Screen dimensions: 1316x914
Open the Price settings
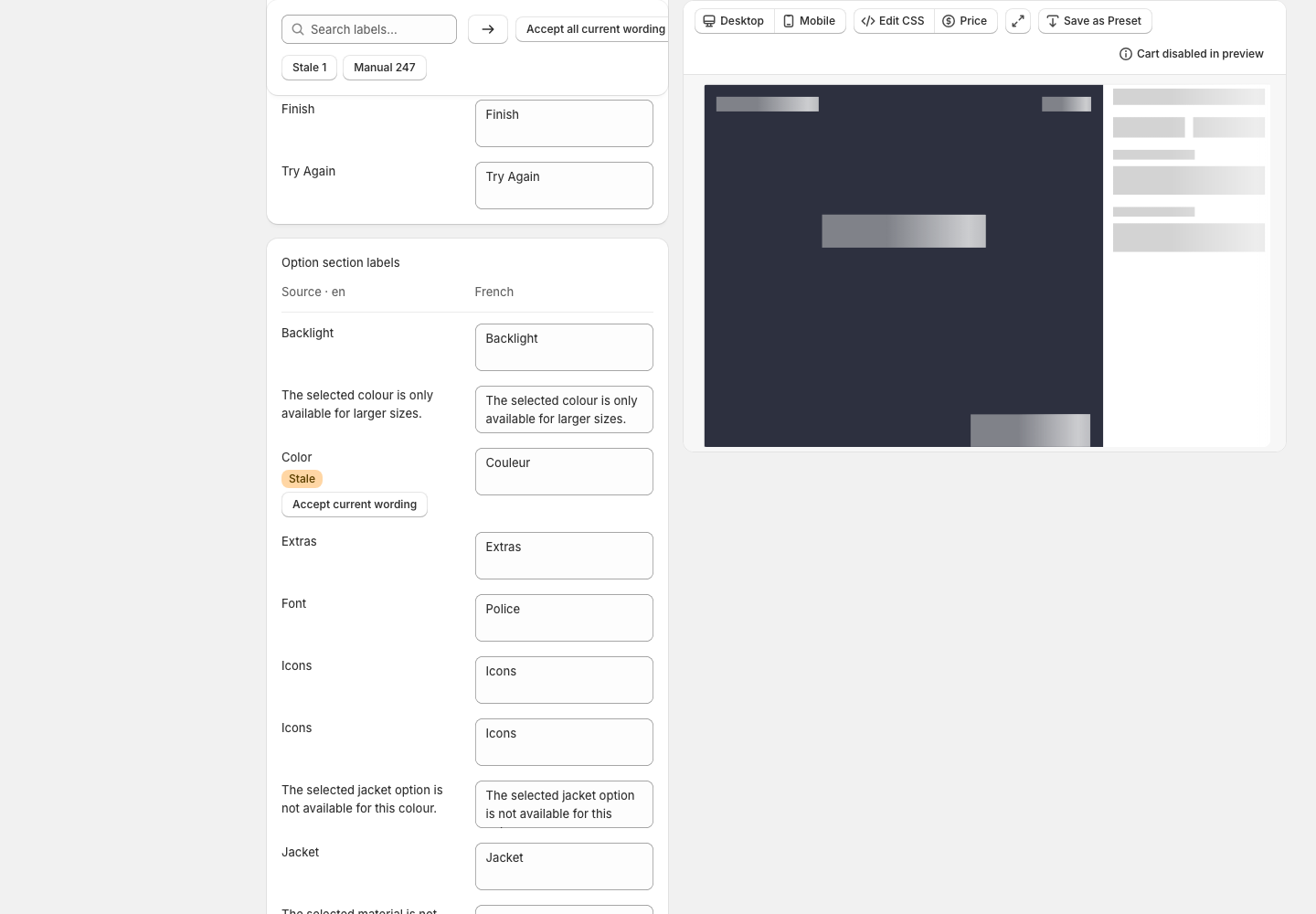(965, 21)
